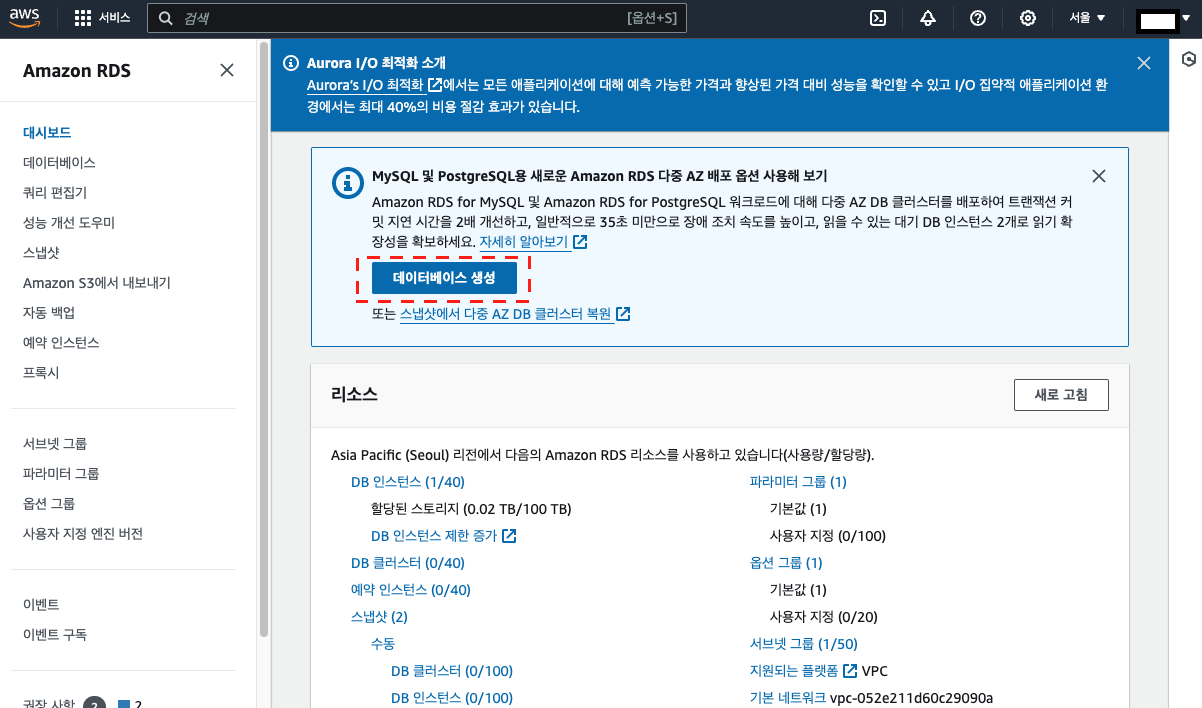Click the Amazon RDS sidebar title
Viewport: 1202px width, 708px height.
coord(77,71)
